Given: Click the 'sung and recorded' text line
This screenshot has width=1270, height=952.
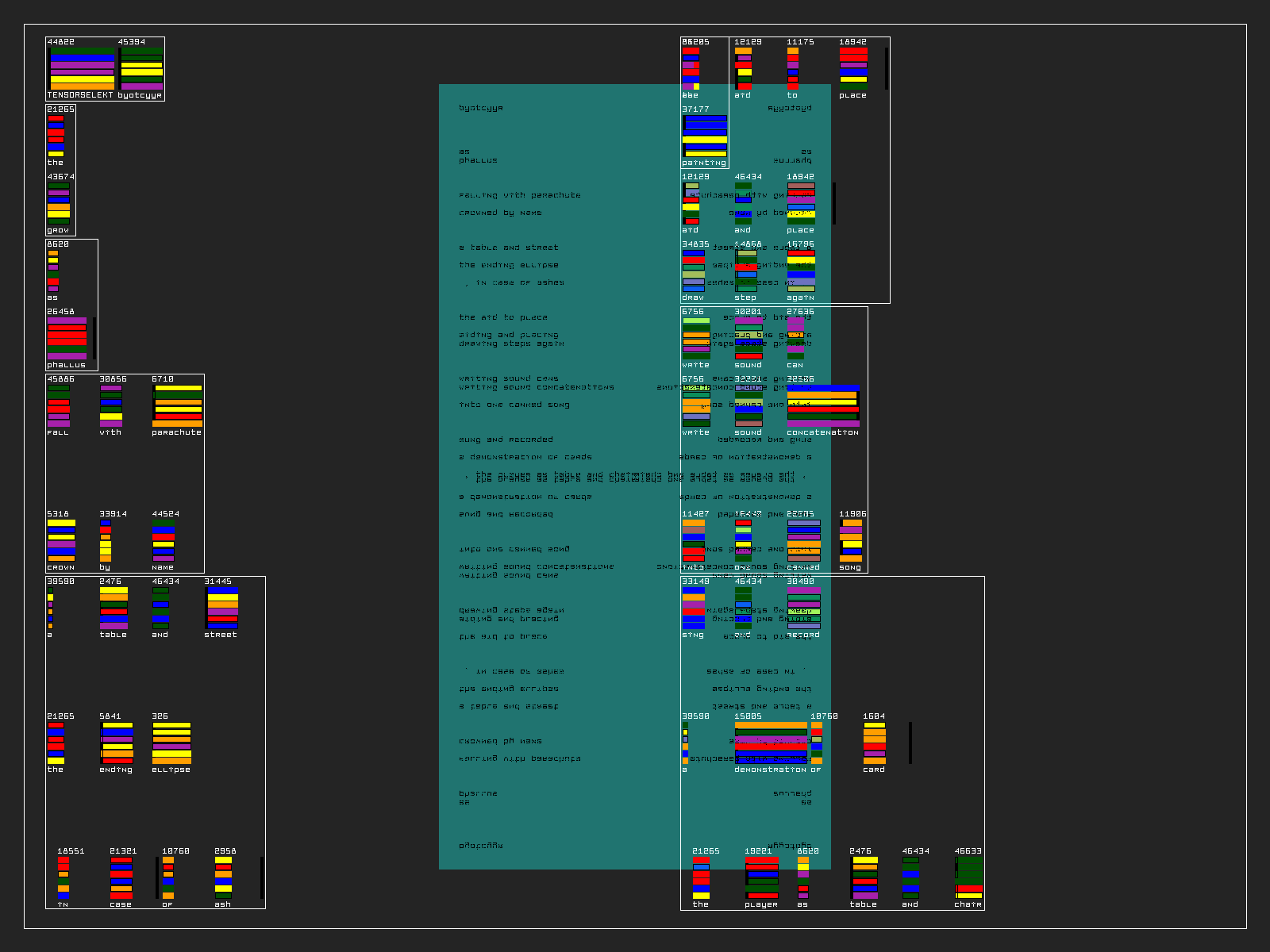Looking at the screenshot, I should click(506, 440).
